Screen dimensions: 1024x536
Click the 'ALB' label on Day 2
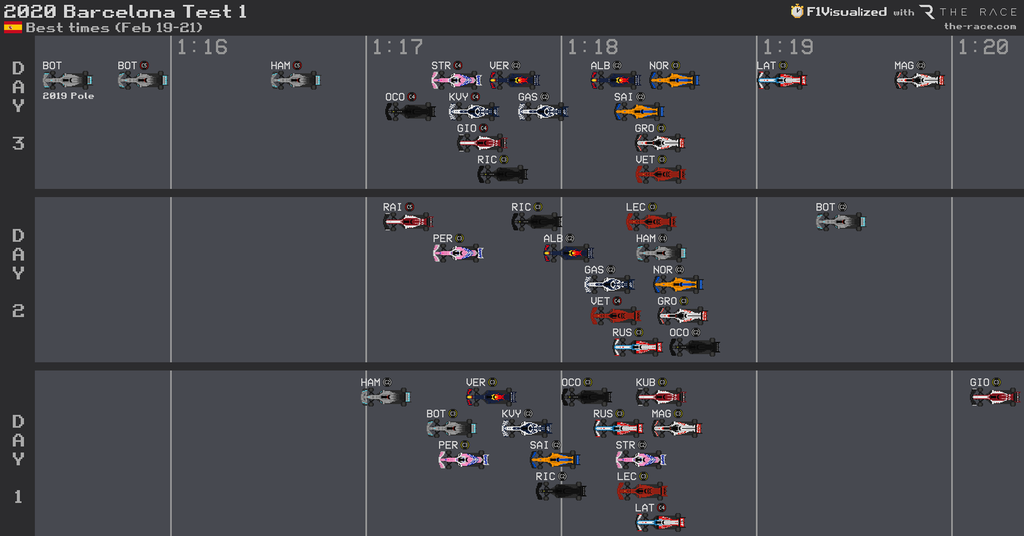(552, 238)
